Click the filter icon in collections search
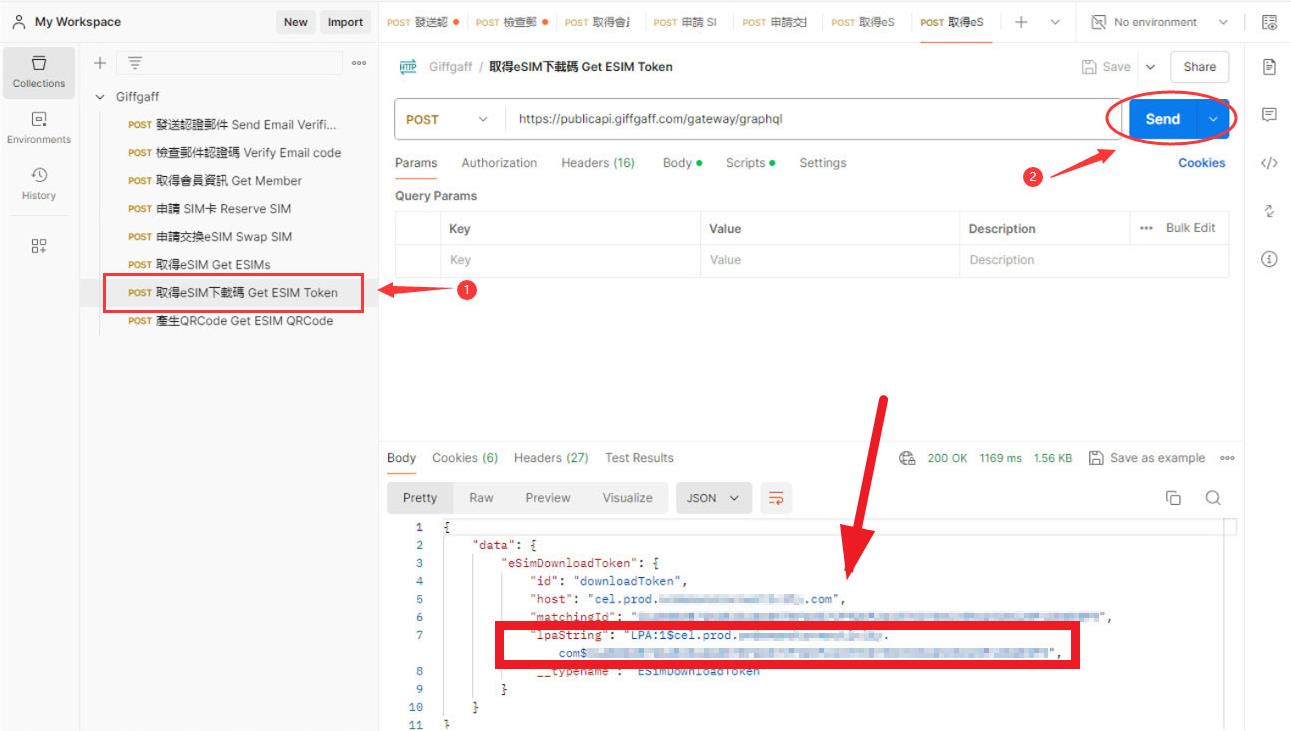This screenshot has height=731, width=1291. 135,63
